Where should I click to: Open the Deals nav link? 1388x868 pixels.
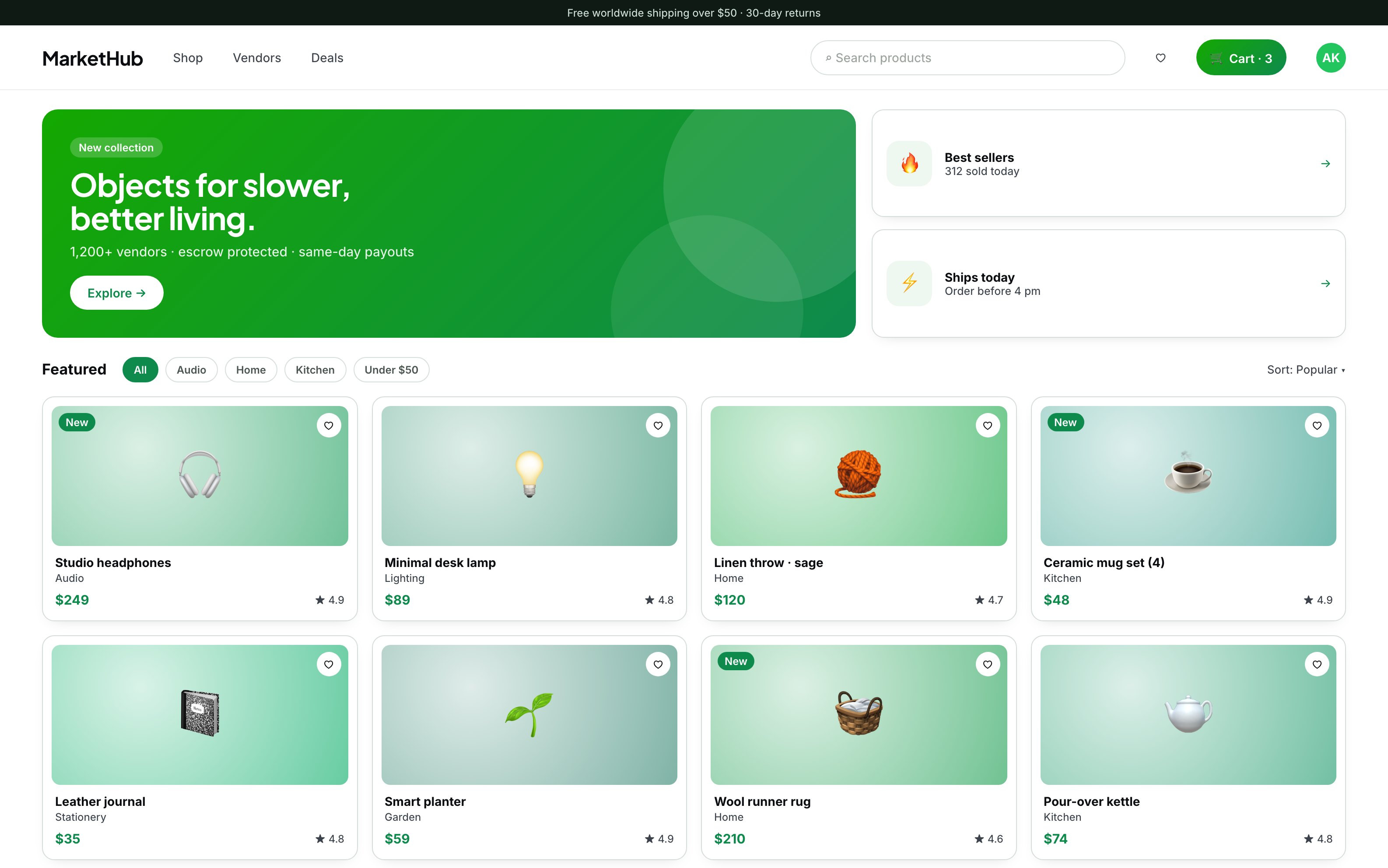(x=327, y=58)
